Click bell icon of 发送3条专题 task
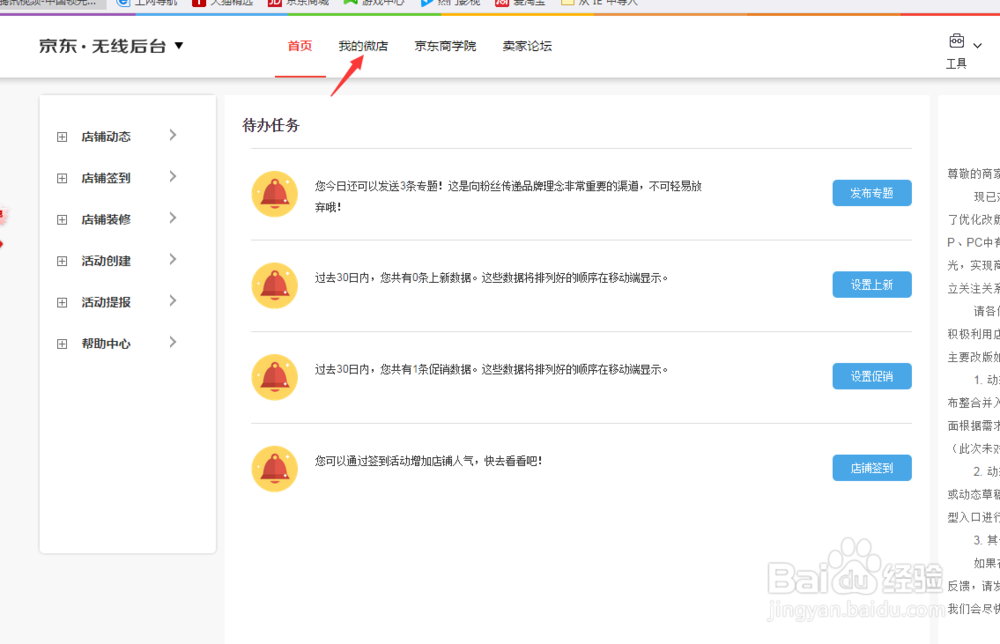This screenshot has width=1000, height=644. click(x=275, y=194)
